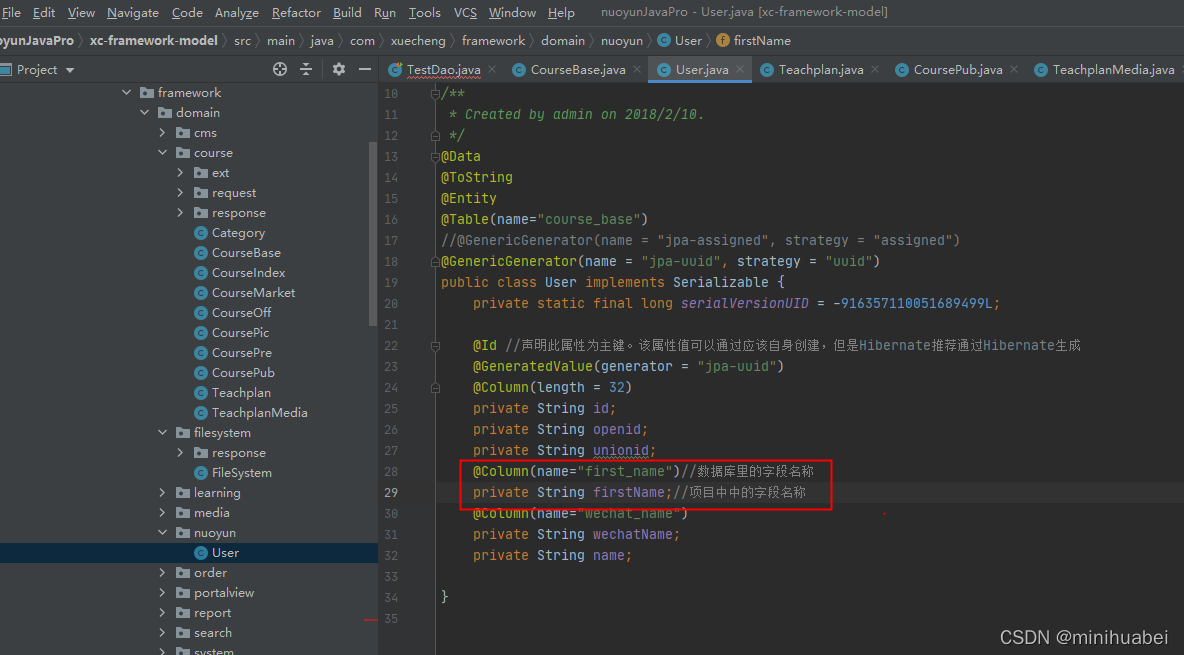Viewport: 1184px width, 655px height.
Task: Select Category class in tree
Action: [238, 233]
